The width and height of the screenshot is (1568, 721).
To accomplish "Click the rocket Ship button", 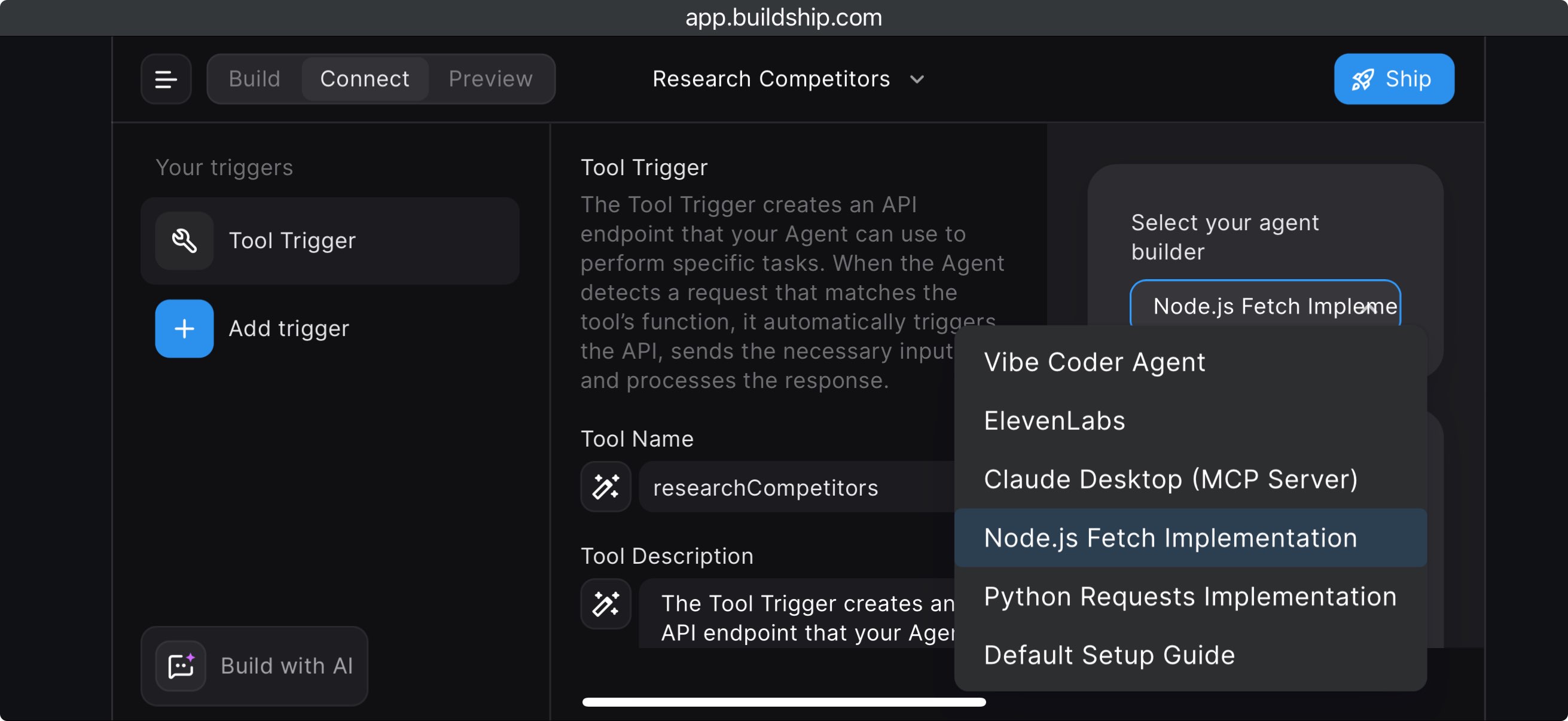I will [x=1394, y=79].
